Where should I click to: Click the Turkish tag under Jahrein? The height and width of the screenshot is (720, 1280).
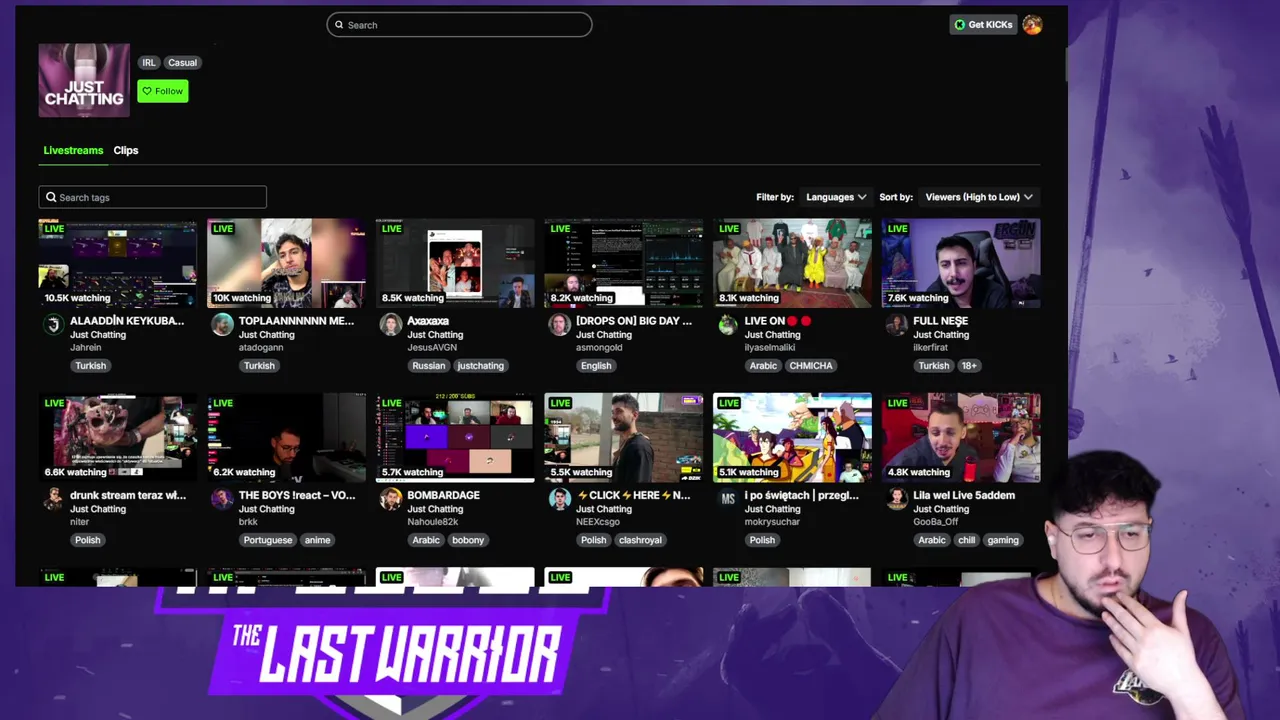(90, 366)
